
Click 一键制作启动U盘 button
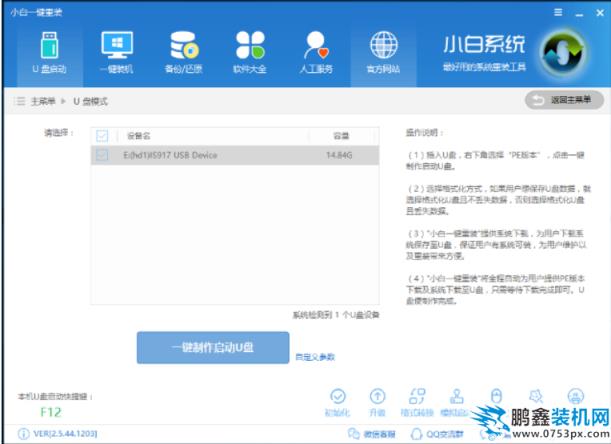point(213,347)
